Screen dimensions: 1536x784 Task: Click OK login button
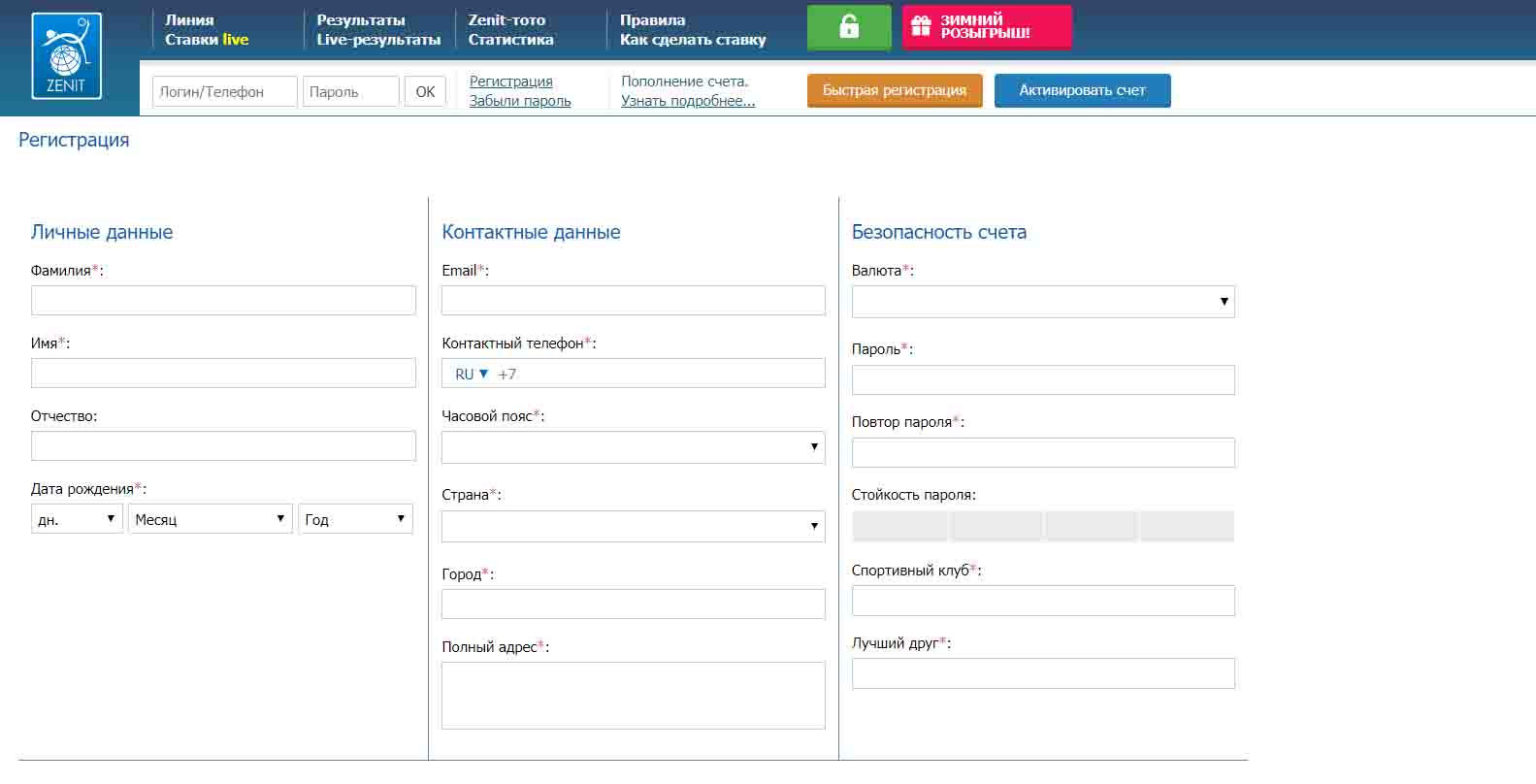click(425, 91)
